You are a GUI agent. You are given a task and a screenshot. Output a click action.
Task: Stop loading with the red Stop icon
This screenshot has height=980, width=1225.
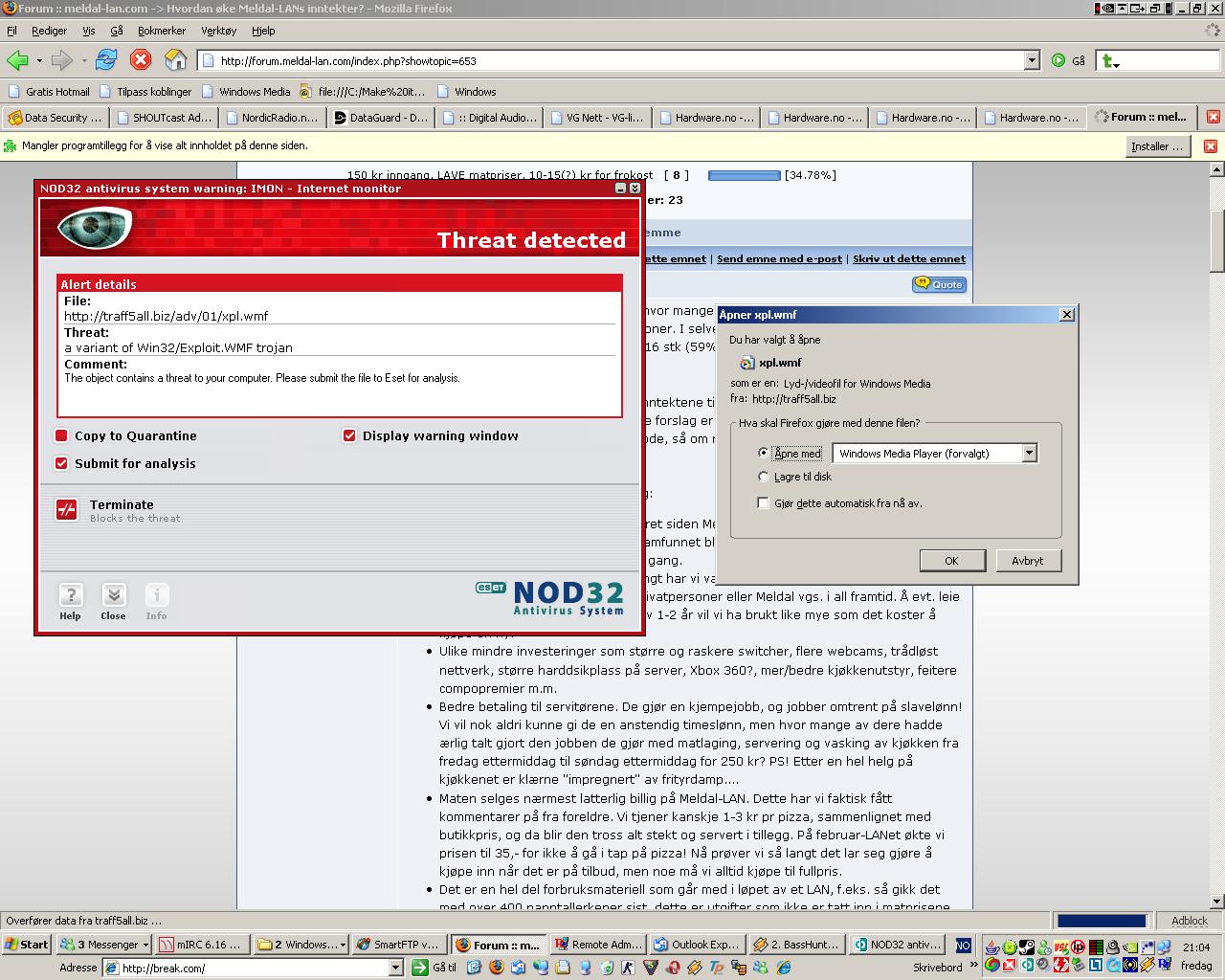tap(141, 60)
